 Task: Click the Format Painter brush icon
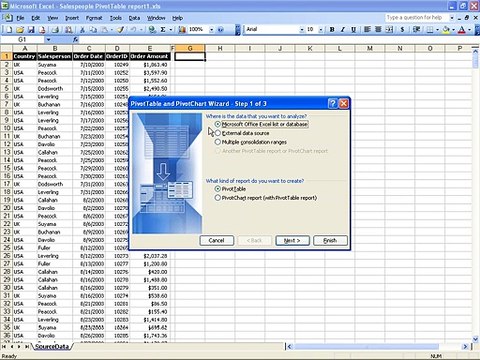[x=120, y=30]
